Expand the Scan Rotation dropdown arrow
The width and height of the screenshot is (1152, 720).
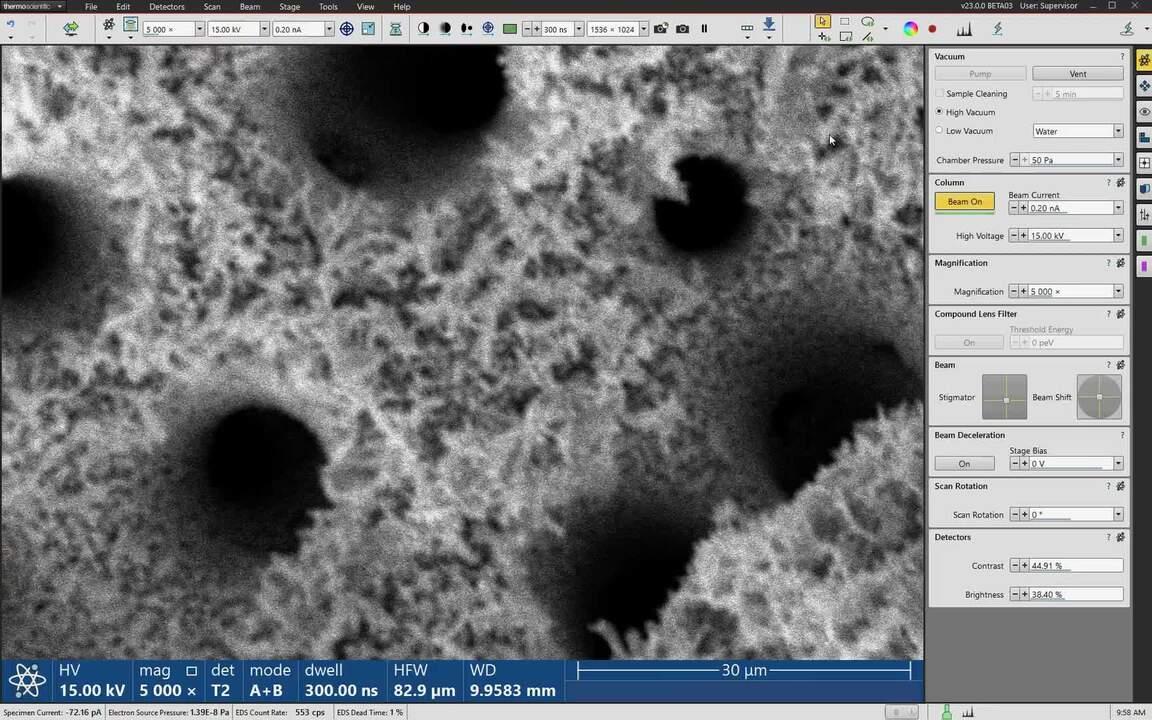pos(1117,515)
